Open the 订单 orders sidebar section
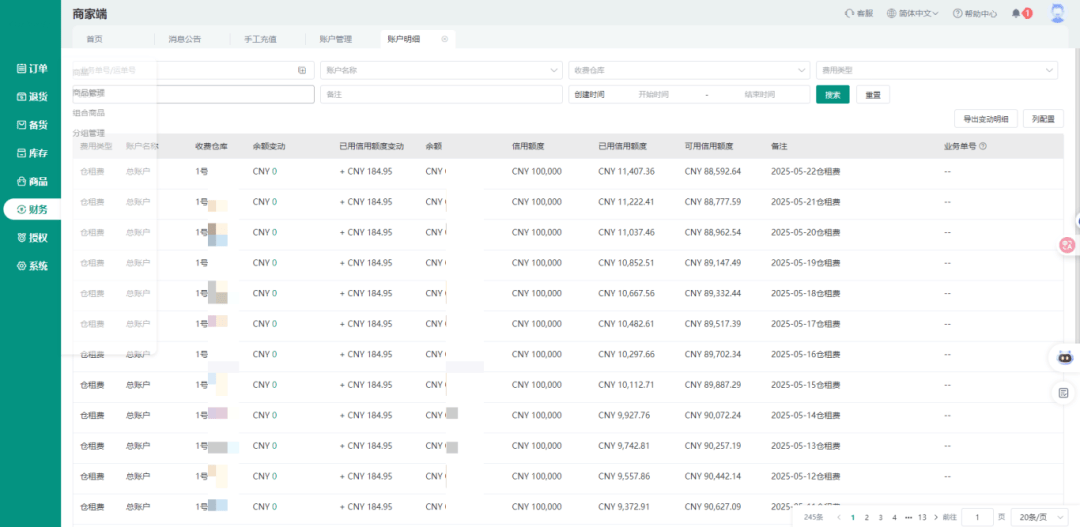This screenshot has height=527, width=1080. point(30,68)
